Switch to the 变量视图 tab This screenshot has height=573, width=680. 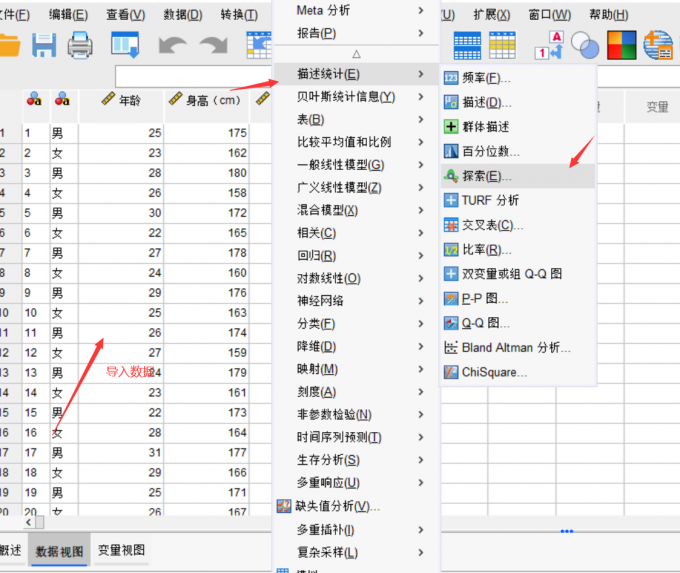(x=121, y=550)
